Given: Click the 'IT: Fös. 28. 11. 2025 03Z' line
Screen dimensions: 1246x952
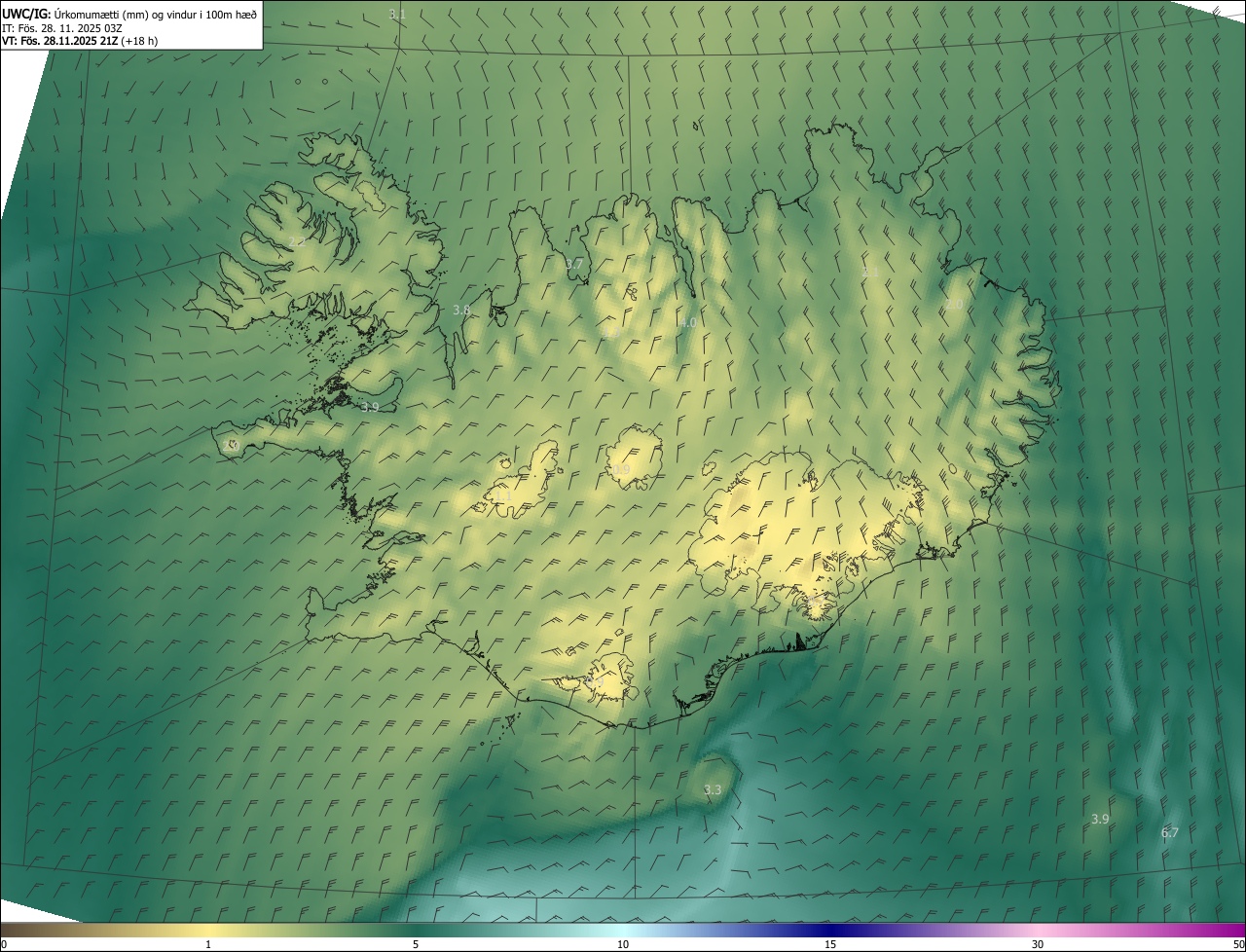Looking at the screenshot, I should pos(62,28).
